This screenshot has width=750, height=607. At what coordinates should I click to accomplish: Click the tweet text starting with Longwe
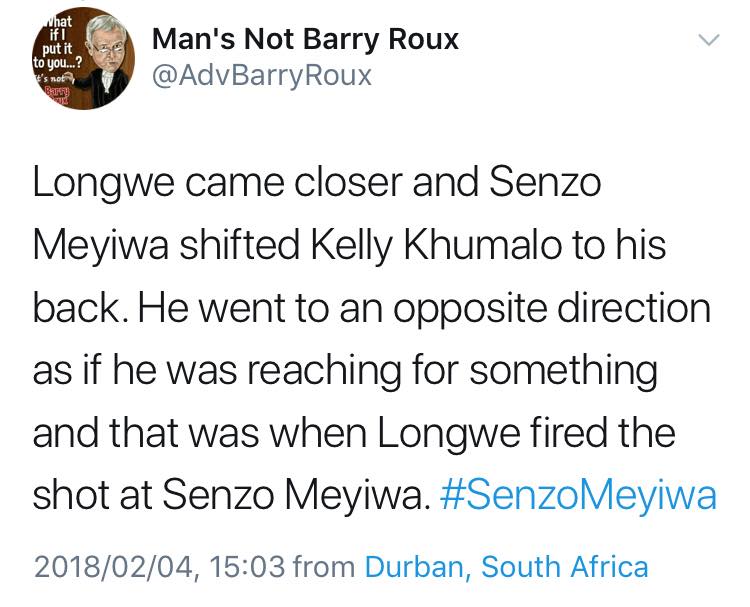coord(375,340)
